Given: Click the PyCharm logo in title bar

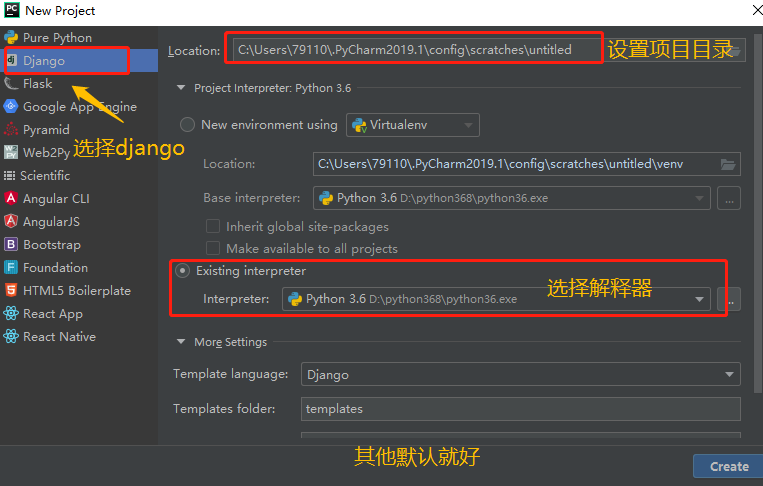Looking at the screenshot, I should pyautogui.click(x=12, y=10).
